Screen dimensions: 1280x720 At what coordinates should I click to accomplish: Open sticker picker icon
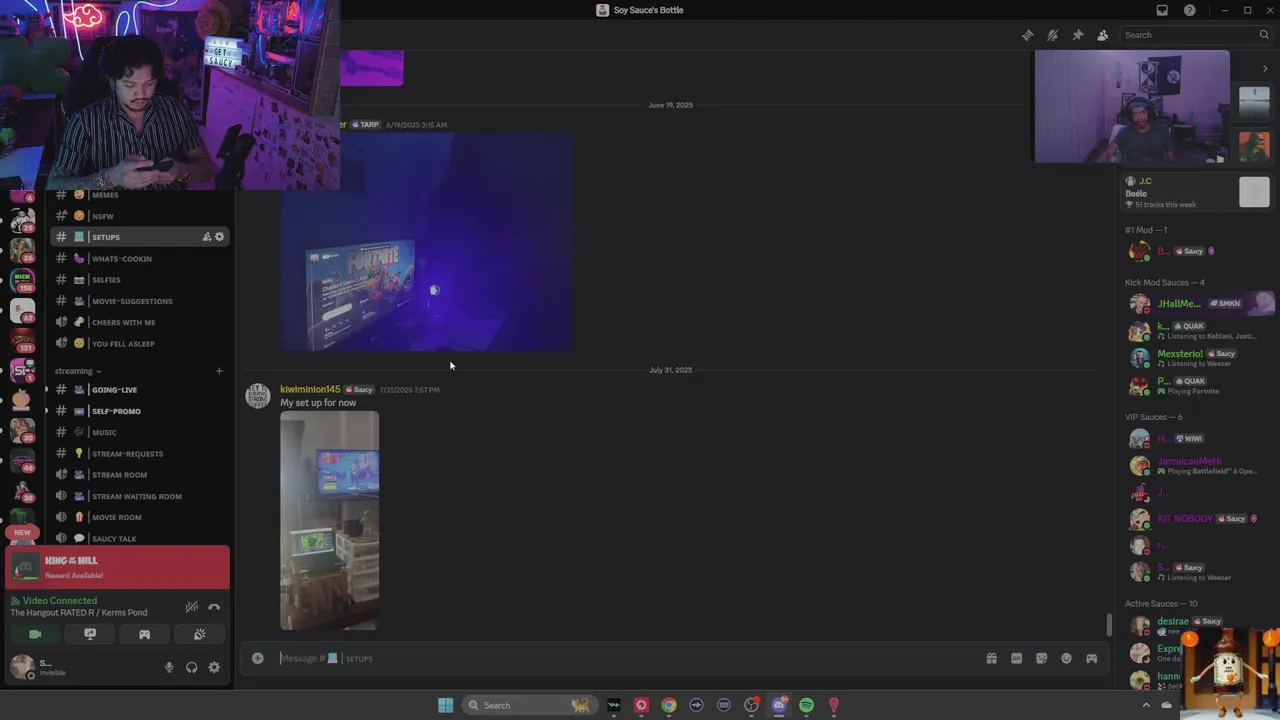[x=1041, y=658]
